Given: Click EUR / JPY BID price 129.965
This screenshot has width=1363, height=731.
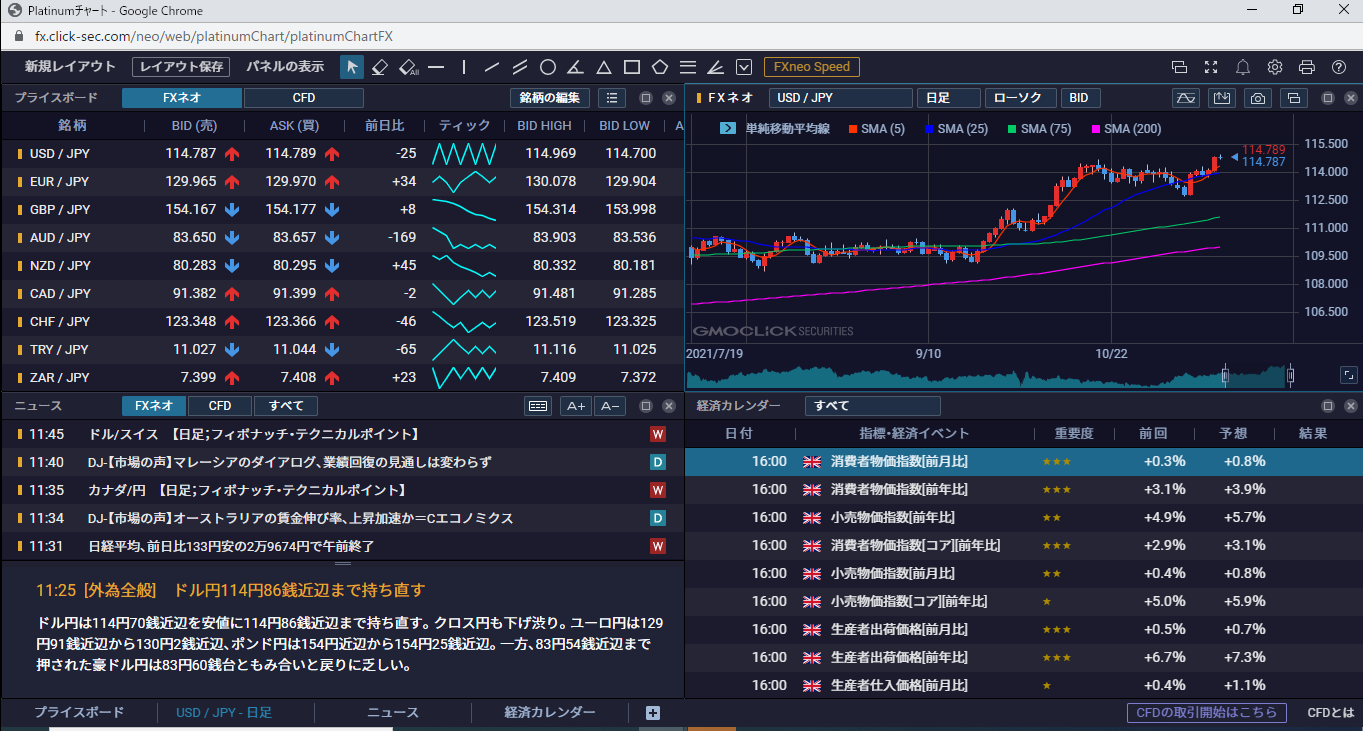Looking at the screenshot, I should [191, 182].
